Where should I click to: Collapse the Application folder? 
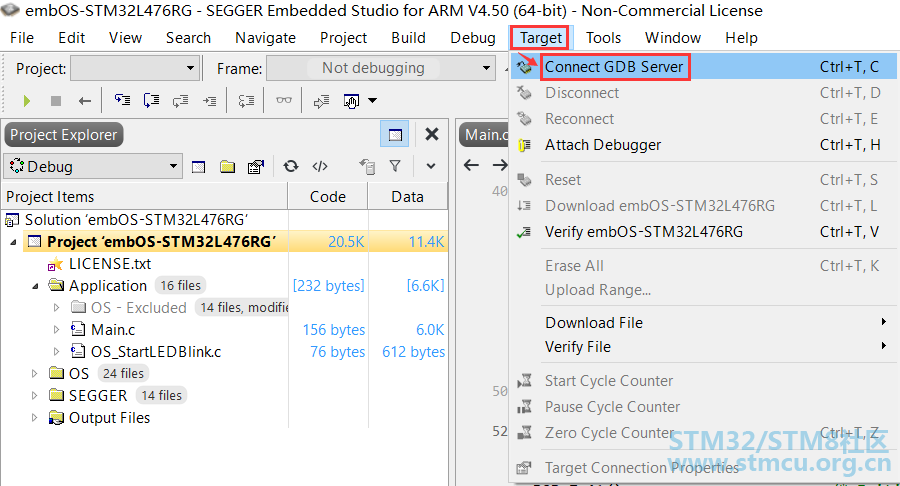(x=35, y=286)
